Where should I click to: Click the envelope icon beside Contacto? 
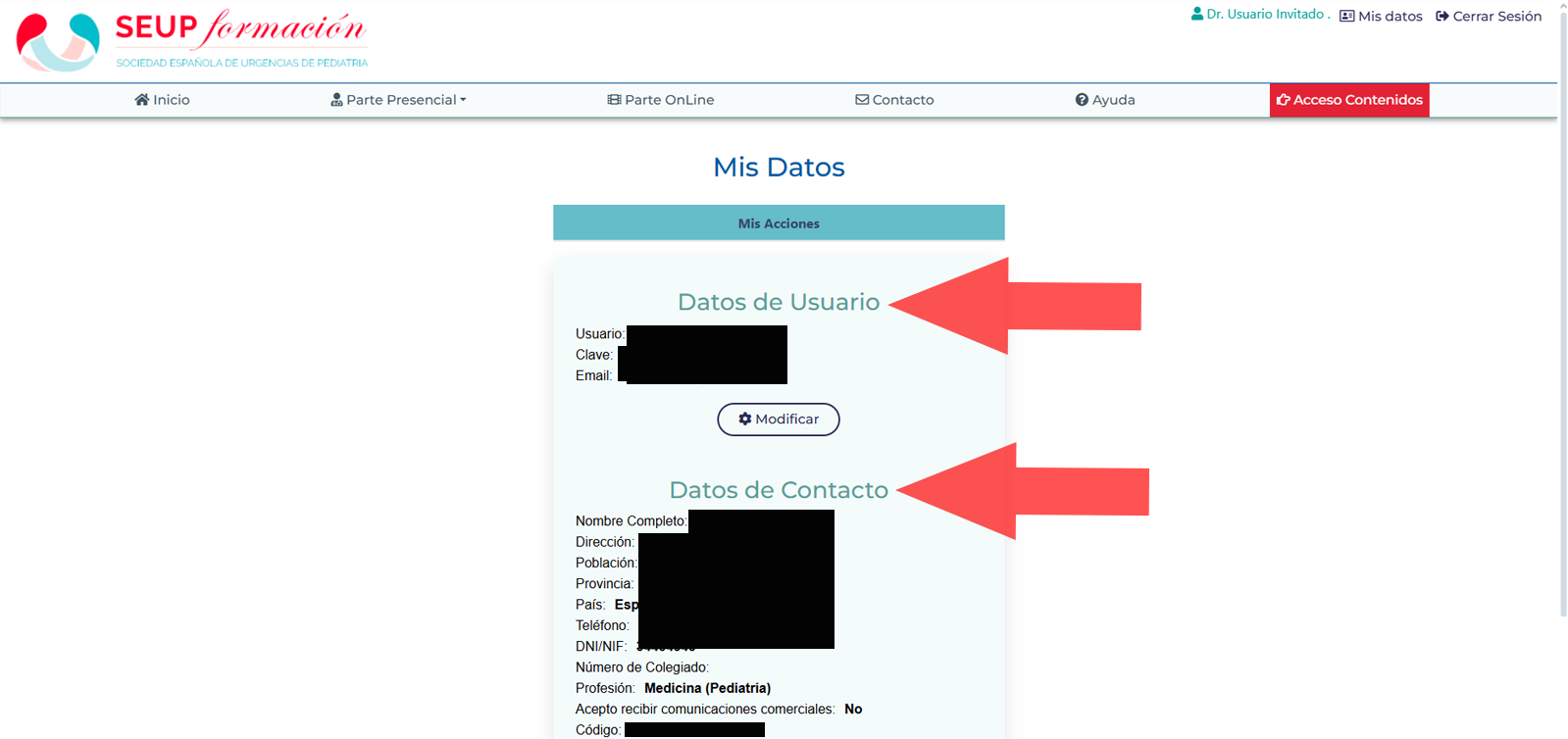tap(862, 100)
